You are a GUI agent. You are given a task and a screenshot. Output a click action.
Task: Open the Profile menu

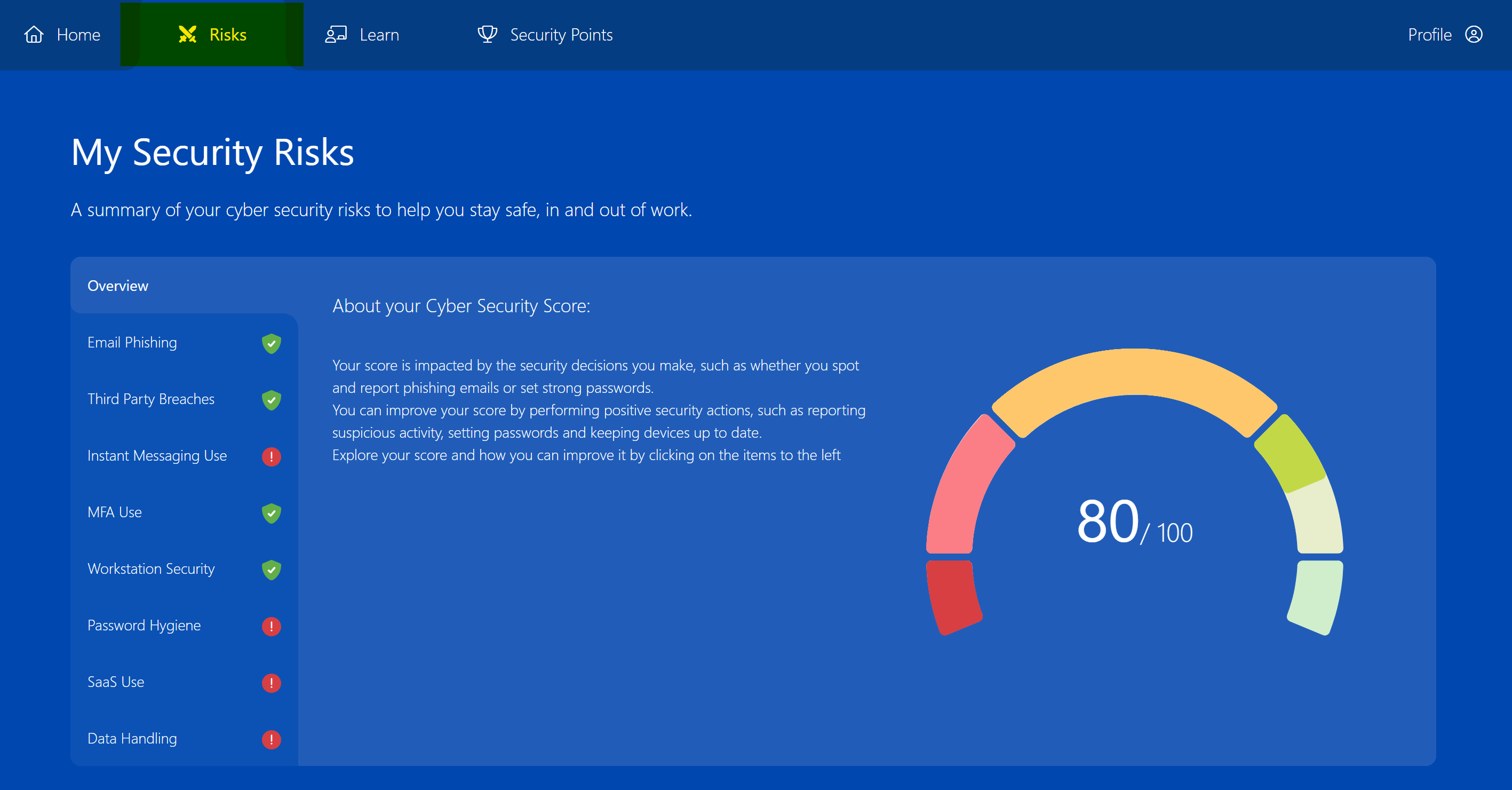pos(1445,35)
